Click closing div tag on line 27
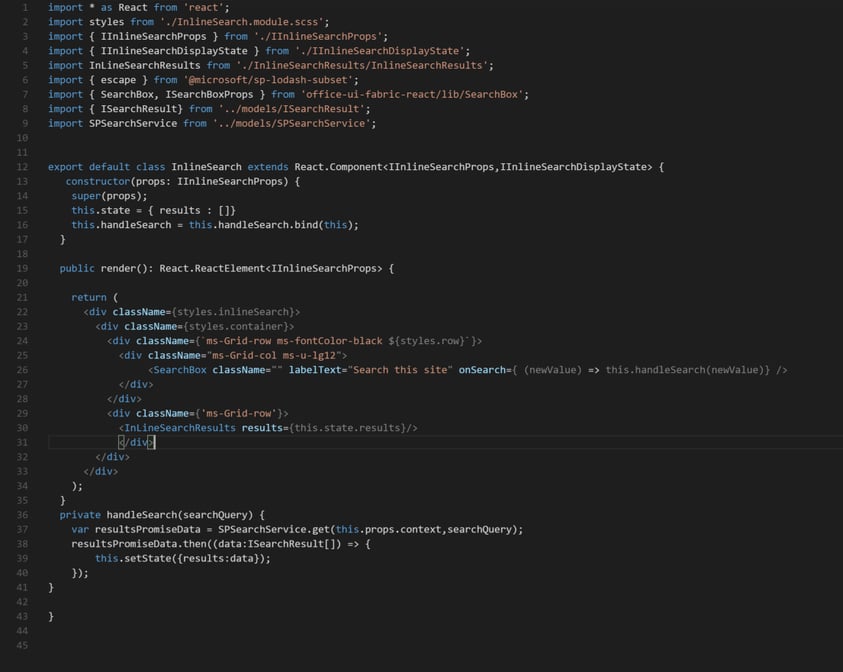 pos(136,384)
